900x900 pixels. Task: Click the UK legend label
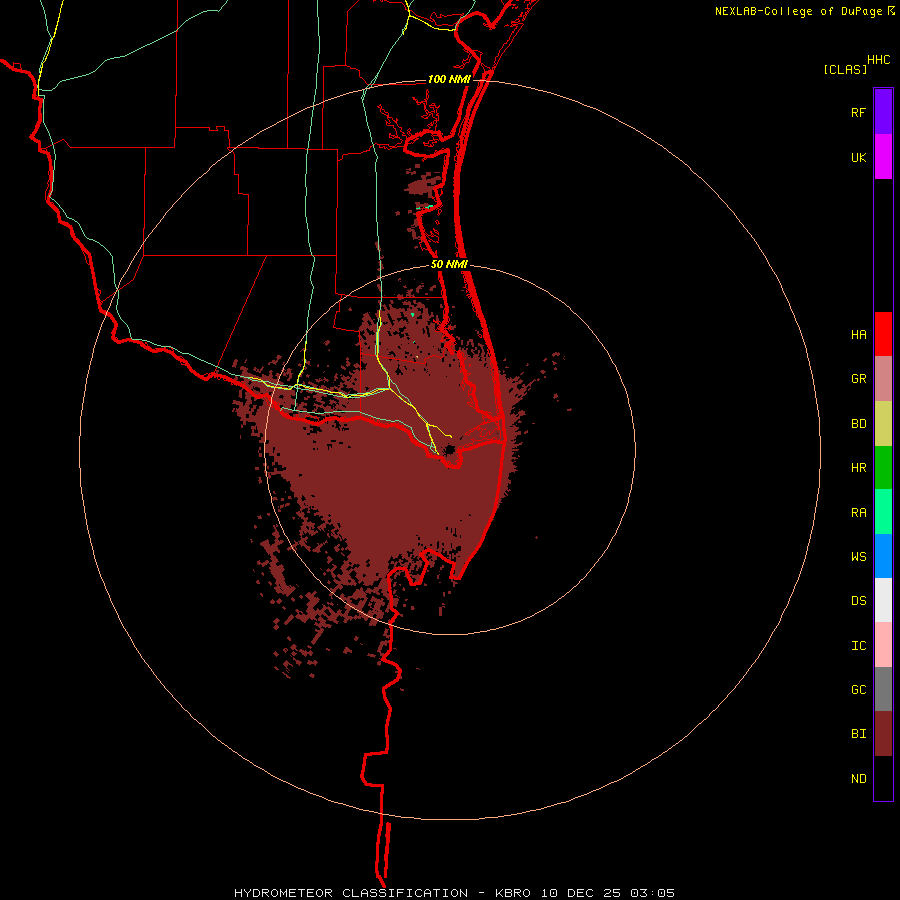(858, 158)
